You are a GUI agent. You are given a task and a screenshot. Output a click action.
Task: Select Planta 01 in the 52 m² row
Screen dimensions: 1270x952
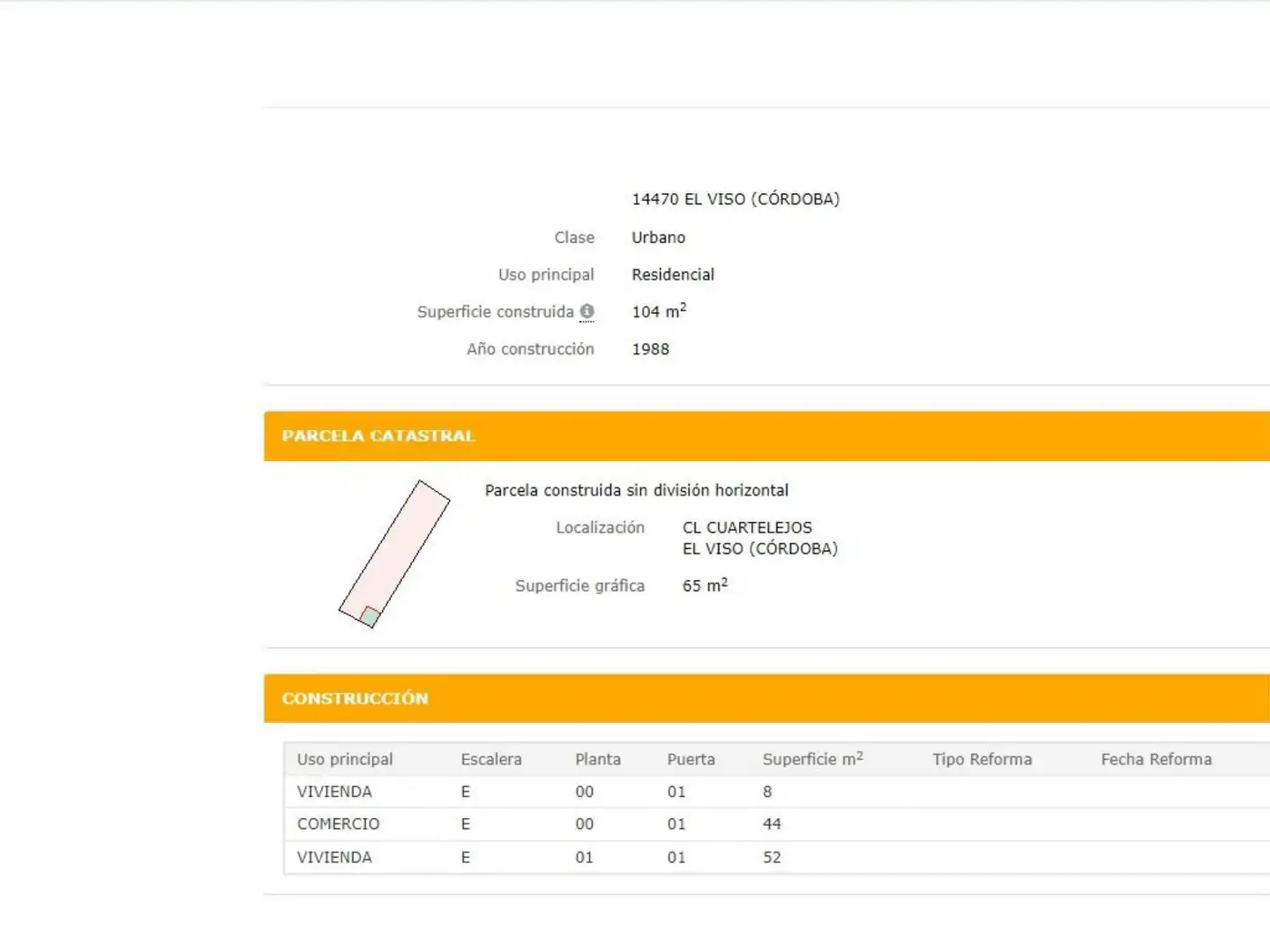point(584,857)
